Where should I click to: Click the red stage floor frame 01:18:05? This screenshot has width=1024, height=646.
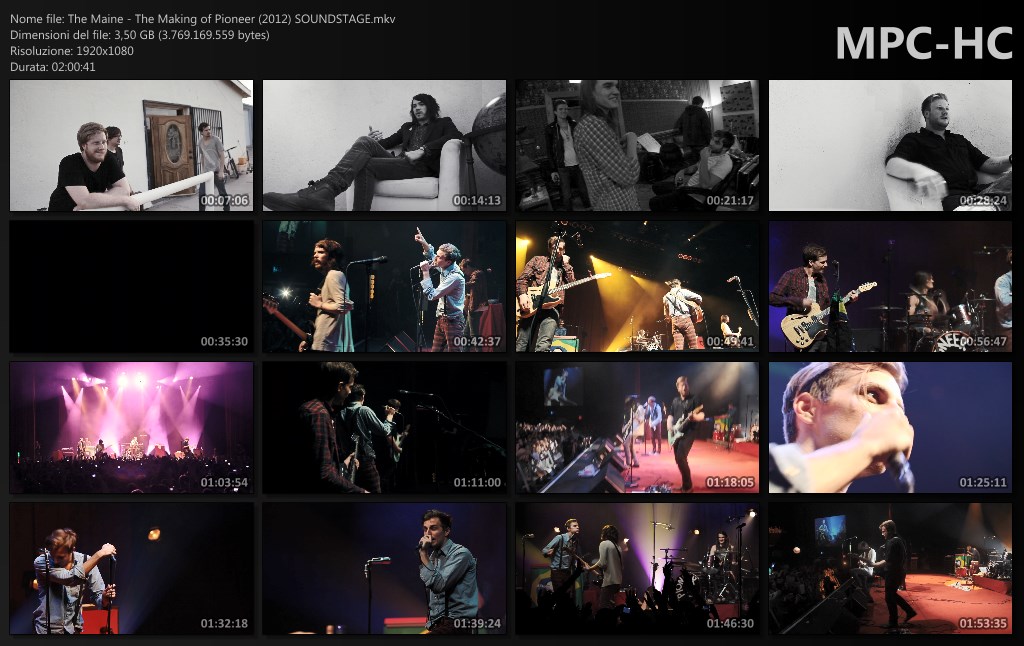pyautogui.click(x=637, y=428)
